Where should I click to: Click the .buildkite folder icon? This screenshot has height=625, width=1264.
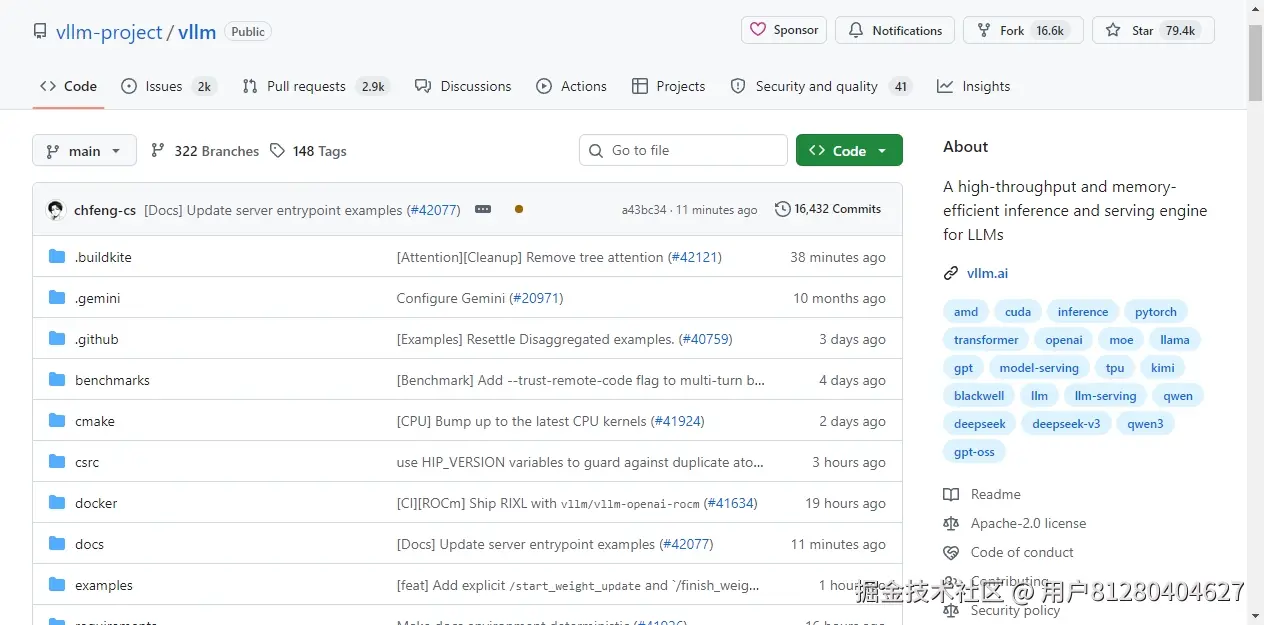pyautogui.click(x=57, y=257)
